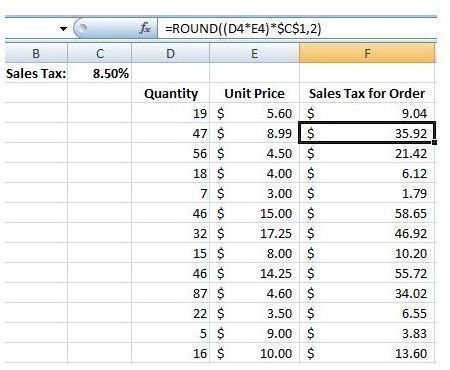Select the 8.50% tax rate cell
Image resolution: width=450 pixels, height=370 pixels.
(100, 73)
